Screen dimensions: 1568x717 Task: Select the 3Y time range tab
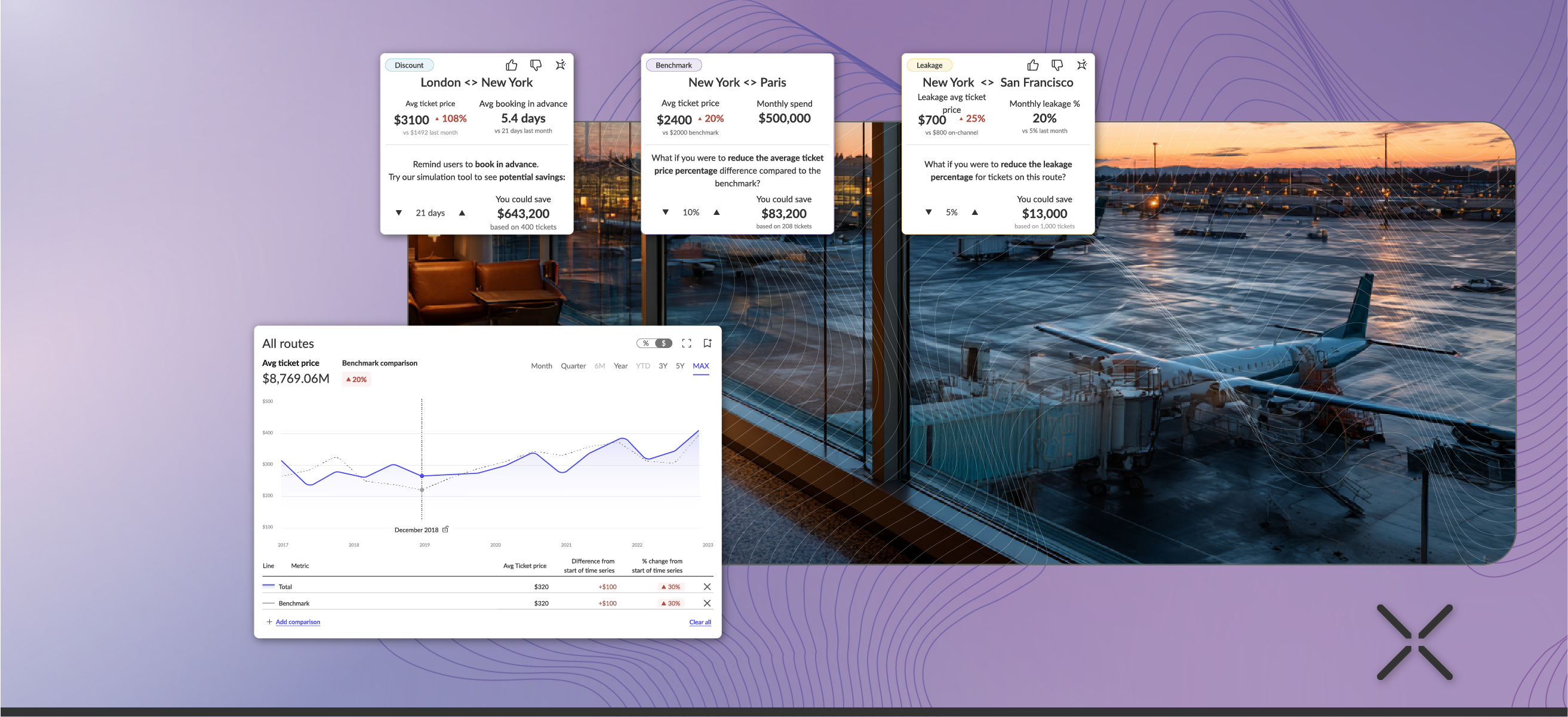[663, 366]
